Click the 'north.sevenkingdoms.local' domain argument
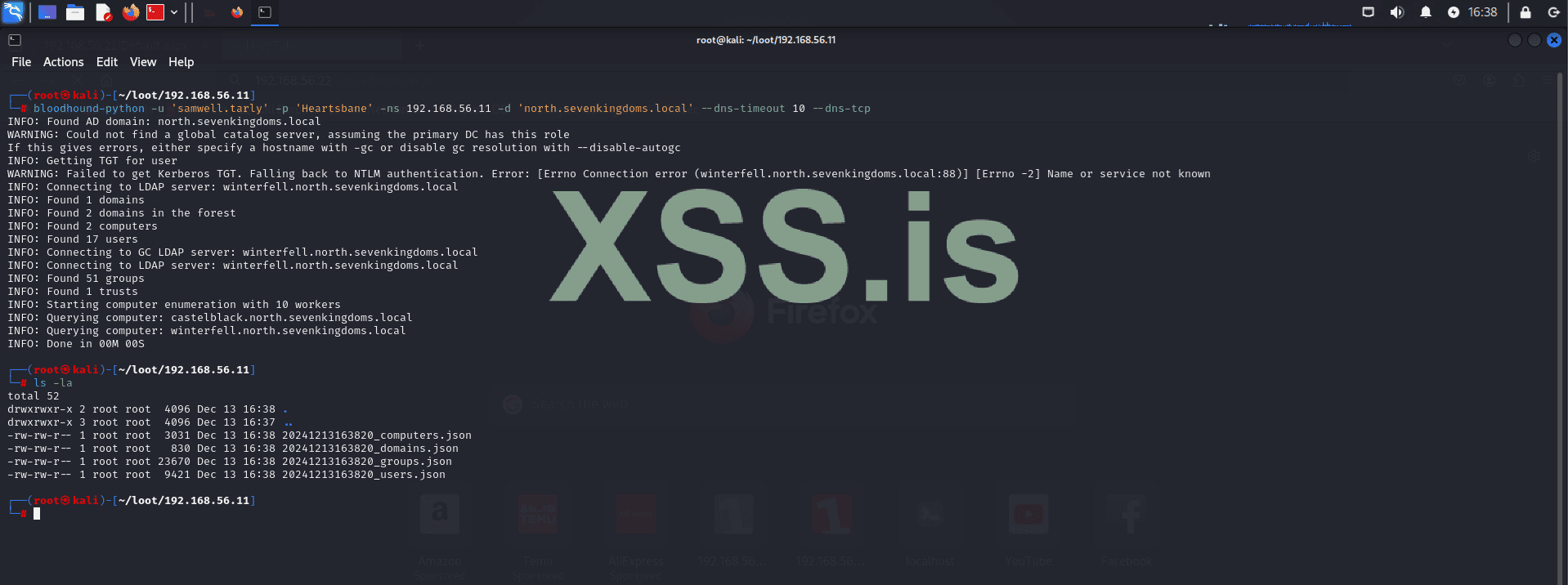This screenshot has height=585, width=1568. [606, 109]
